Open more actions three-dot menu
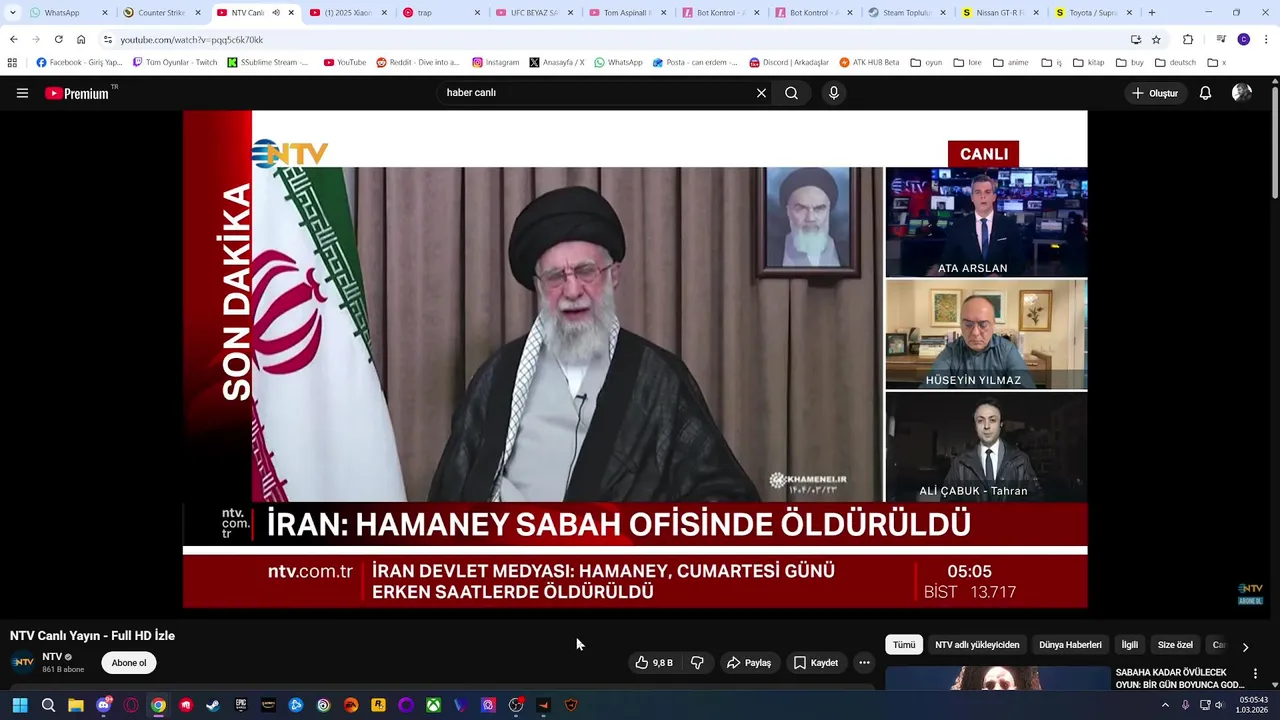This screenshot has height=720, width=1280. [x=864, y=663]
